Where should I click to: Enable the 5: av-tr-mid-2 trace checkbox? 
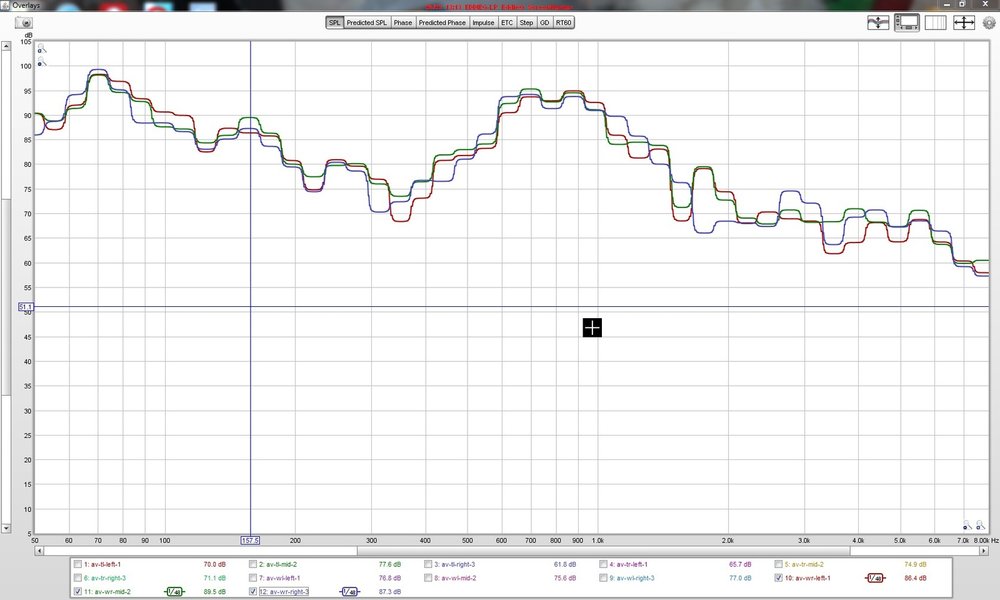(779, 564)
